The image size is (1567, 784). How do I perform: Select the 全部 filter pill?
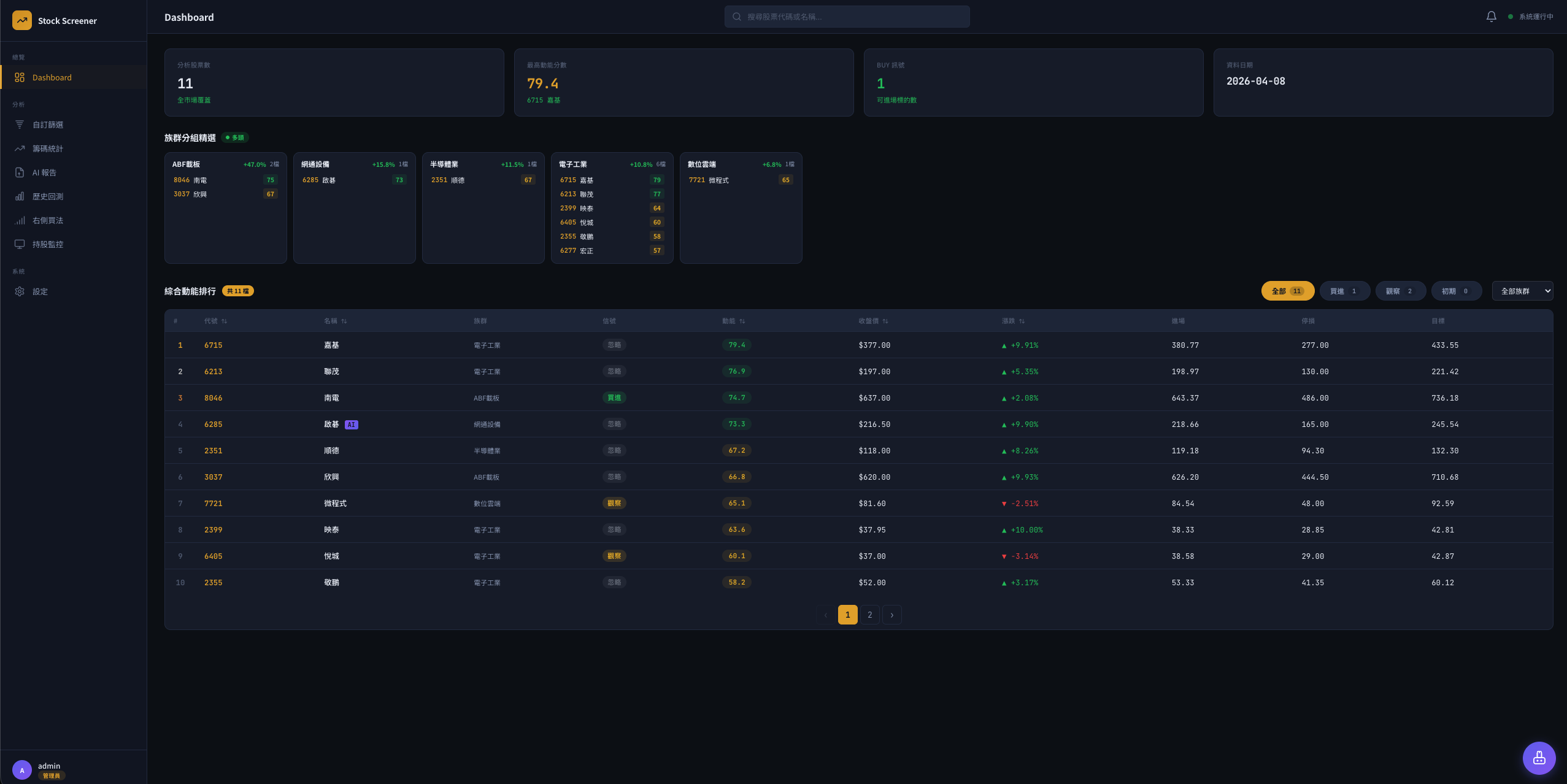coord(1287,291)
